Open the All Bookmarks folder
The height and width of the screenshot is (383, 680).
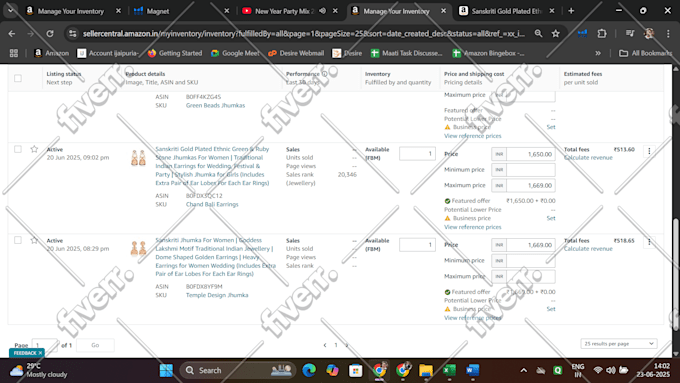645,53
